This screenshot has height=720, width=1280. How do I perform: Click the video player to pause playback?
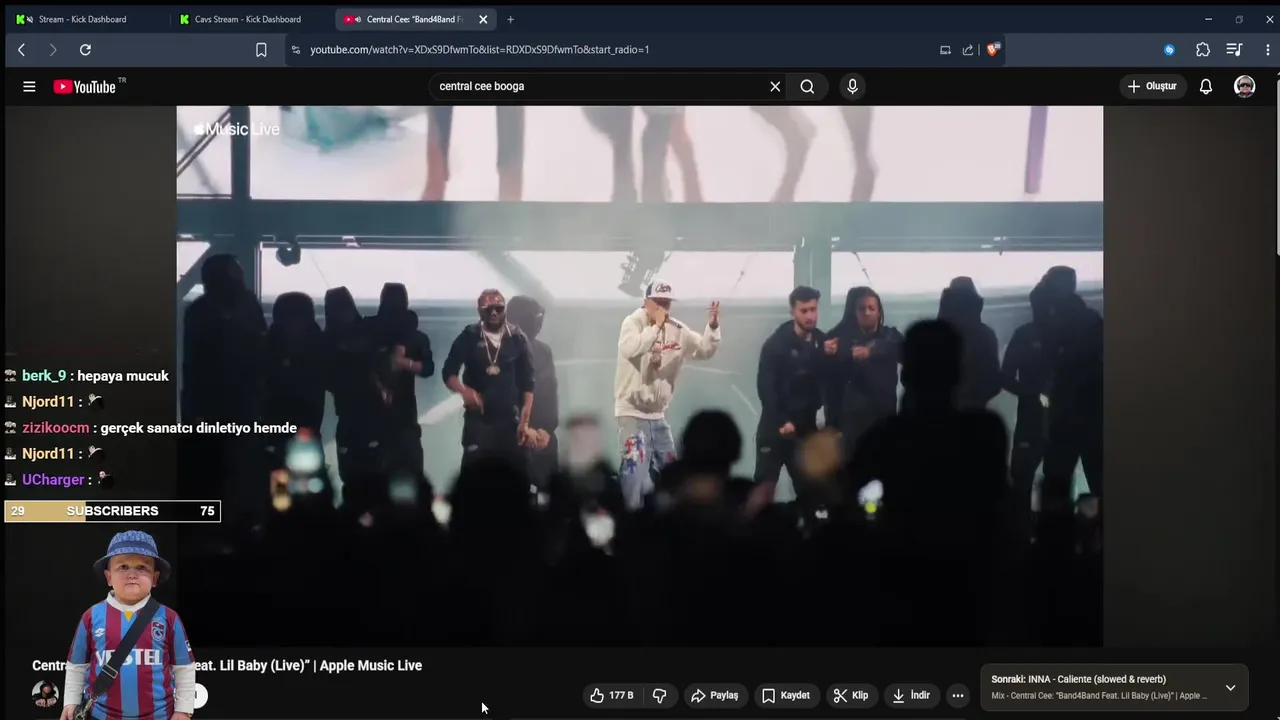click(x=640, y=376)
